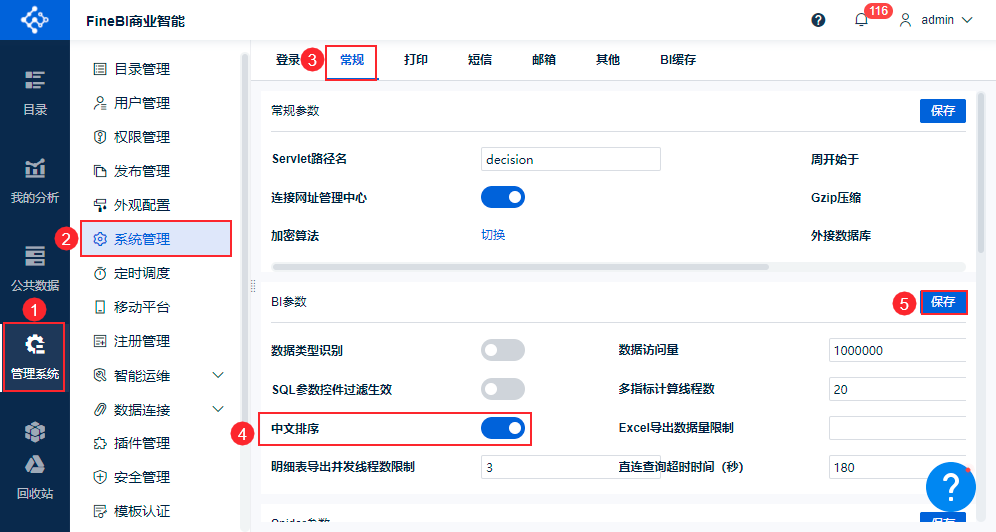
Task: Click 切换 link for 加密算法
Action: [x=493, y=235]
